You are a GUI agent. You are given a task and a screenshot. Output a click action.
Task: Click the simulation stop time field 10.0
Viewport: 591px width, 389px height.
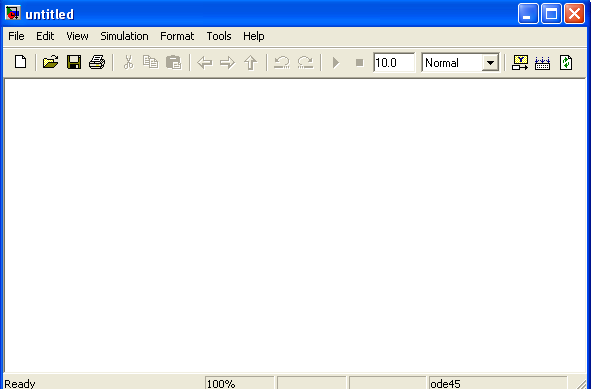pos(394,63)
